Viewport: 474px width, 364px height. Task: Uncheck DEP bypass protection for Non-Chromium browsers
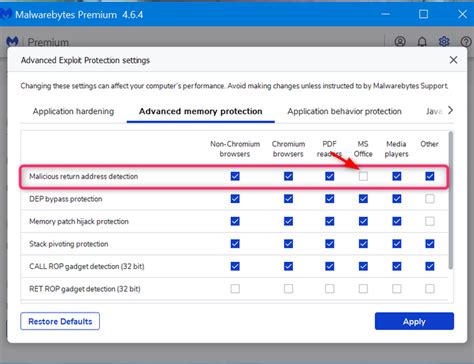tap(235, 199)
